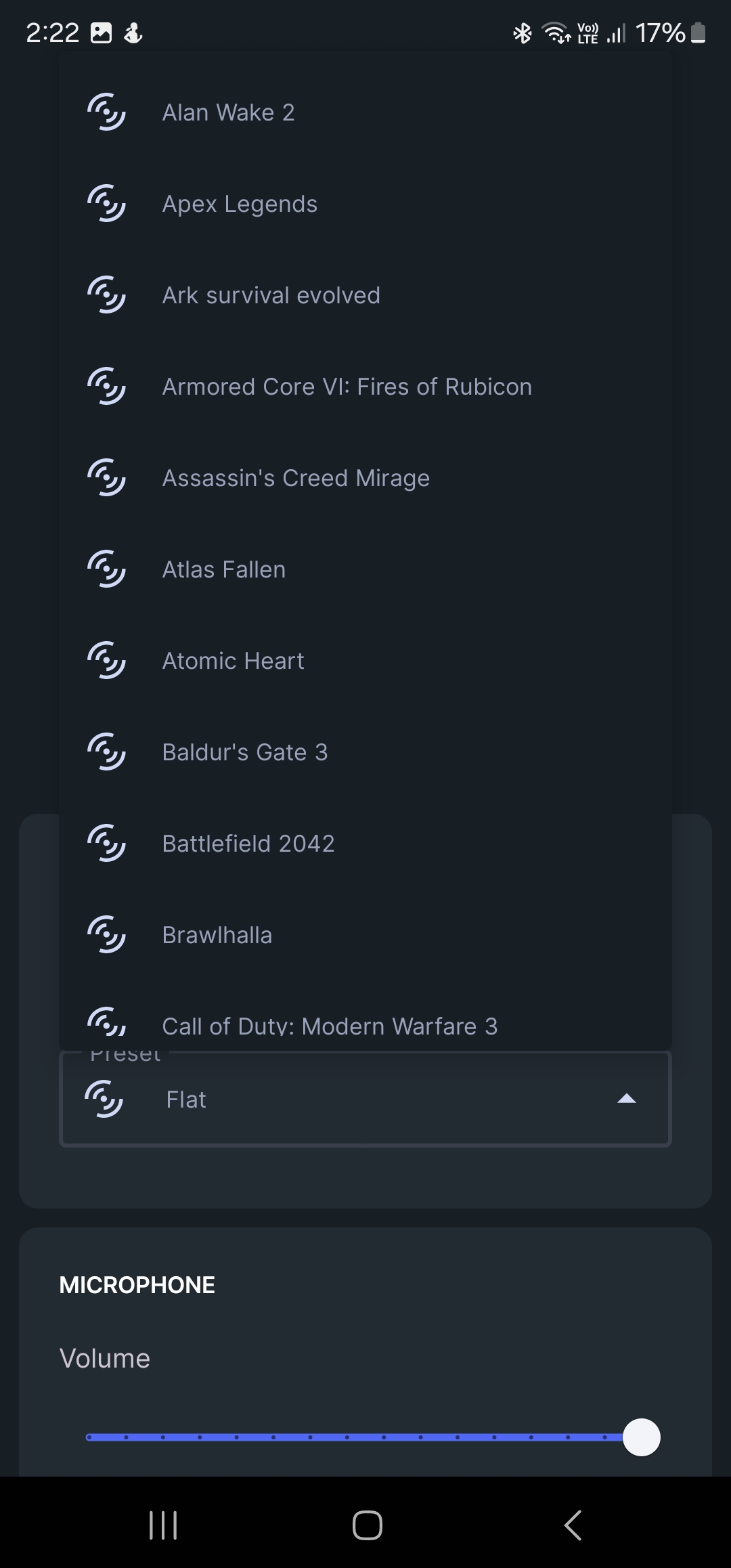Tap the preset icon beside Alan Wake 2

[106, 112]
